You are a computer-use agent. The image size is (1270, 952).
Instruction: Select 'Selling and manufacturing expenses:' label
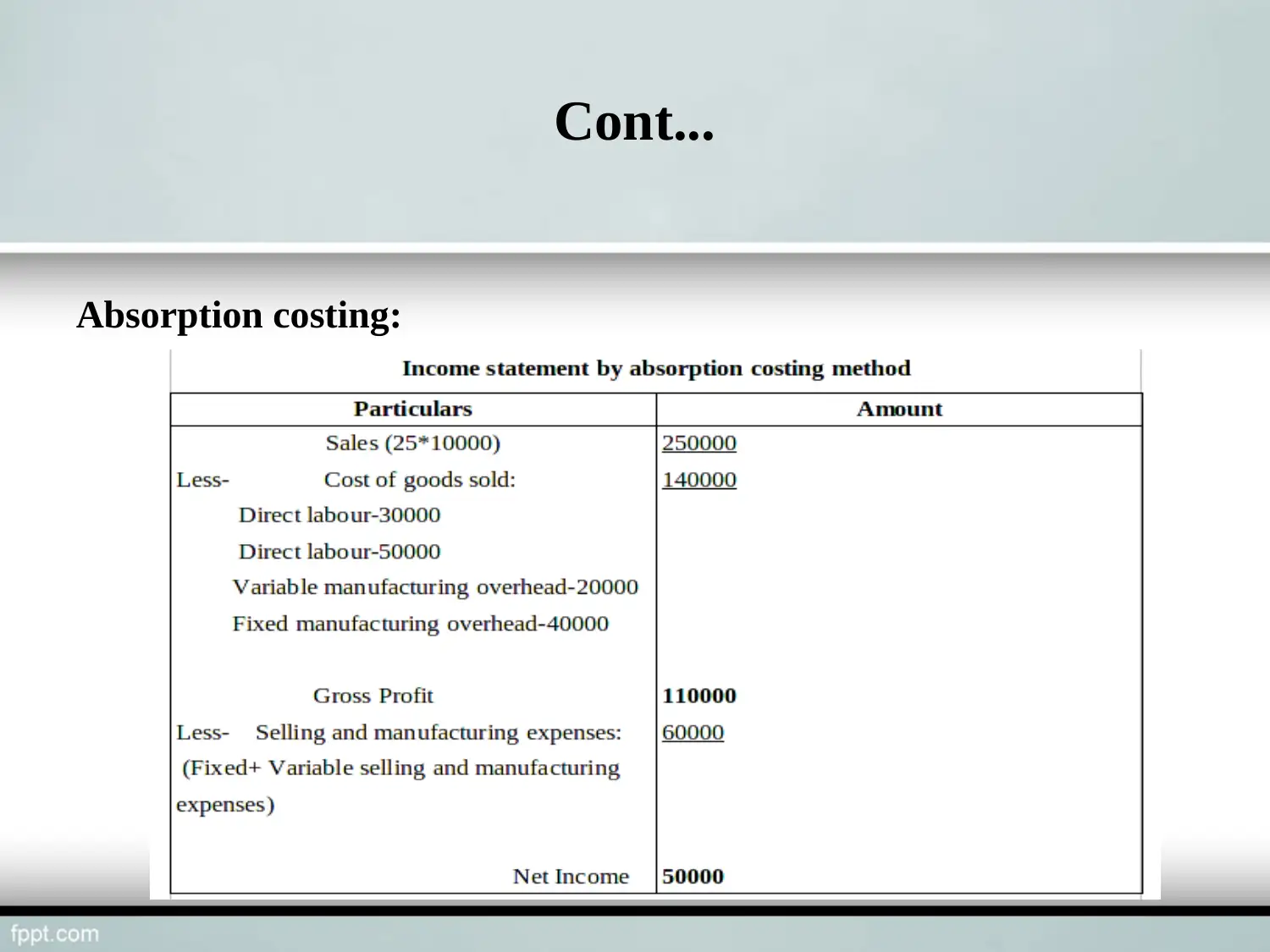[439, 733]
